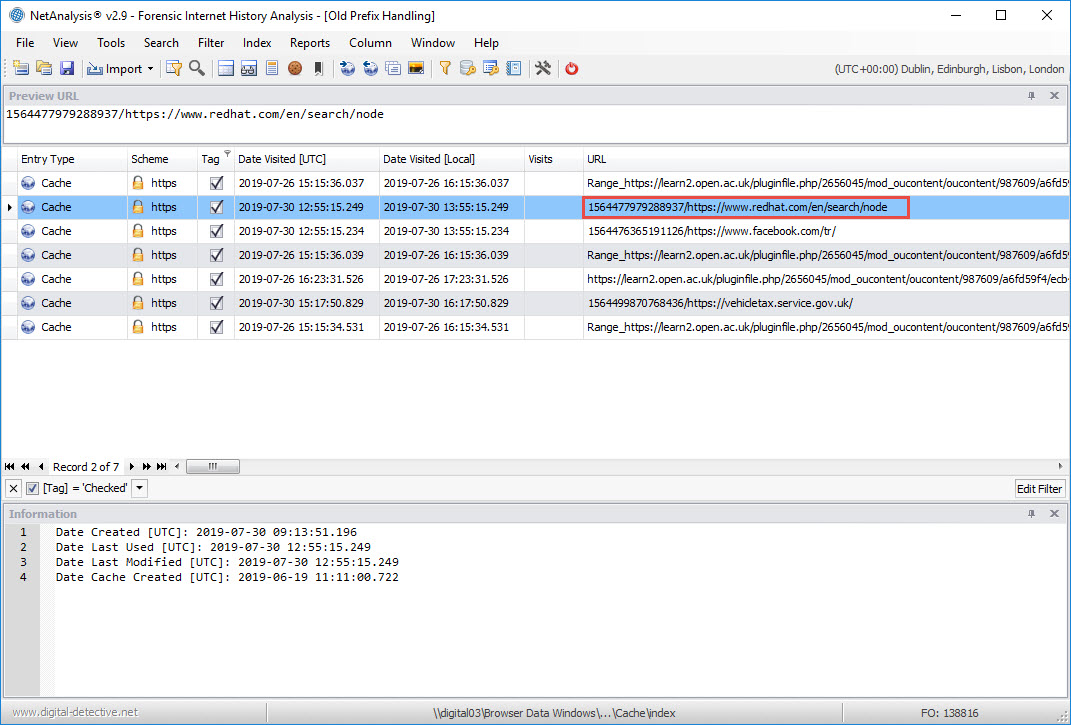Click the database with key icon
This screenshot has height=725, width=1071.
click(x=468, y=68)
